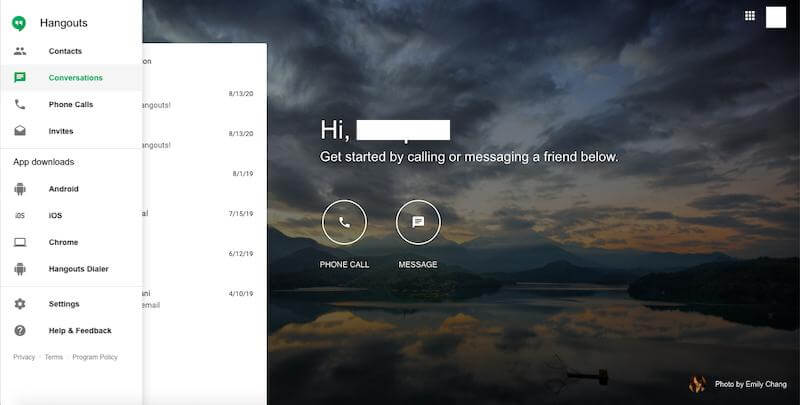
Task: Click the Help & Feedback question icon
Action: point(20,331)
